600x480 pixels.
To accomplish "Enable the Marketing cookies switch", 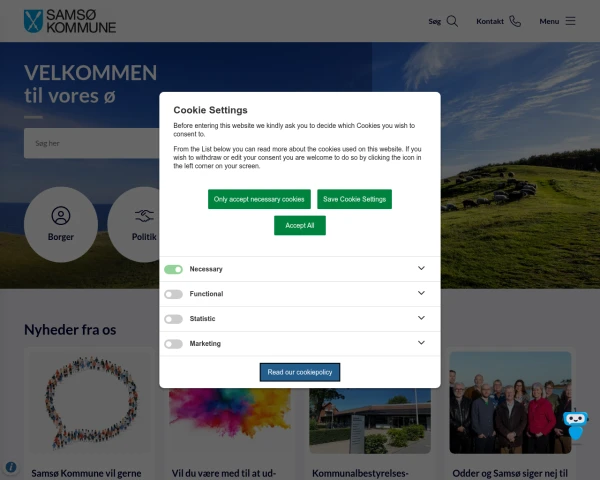I will (x=173, y=344).
